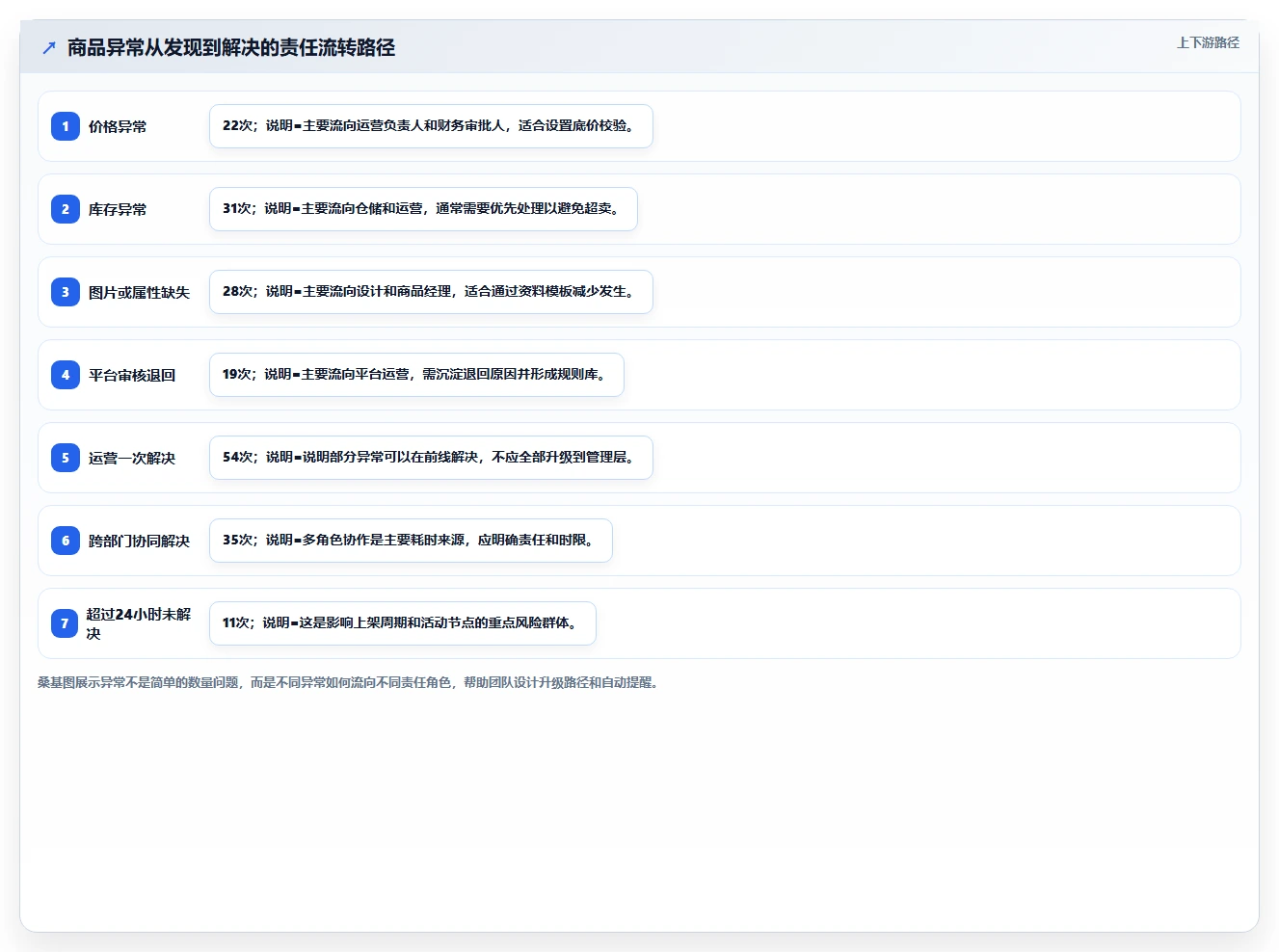The height and width of the screenshot is (952, 1279).
Task: Click number badge 3 for 图片或属性缺失
Action: [66, 292]
